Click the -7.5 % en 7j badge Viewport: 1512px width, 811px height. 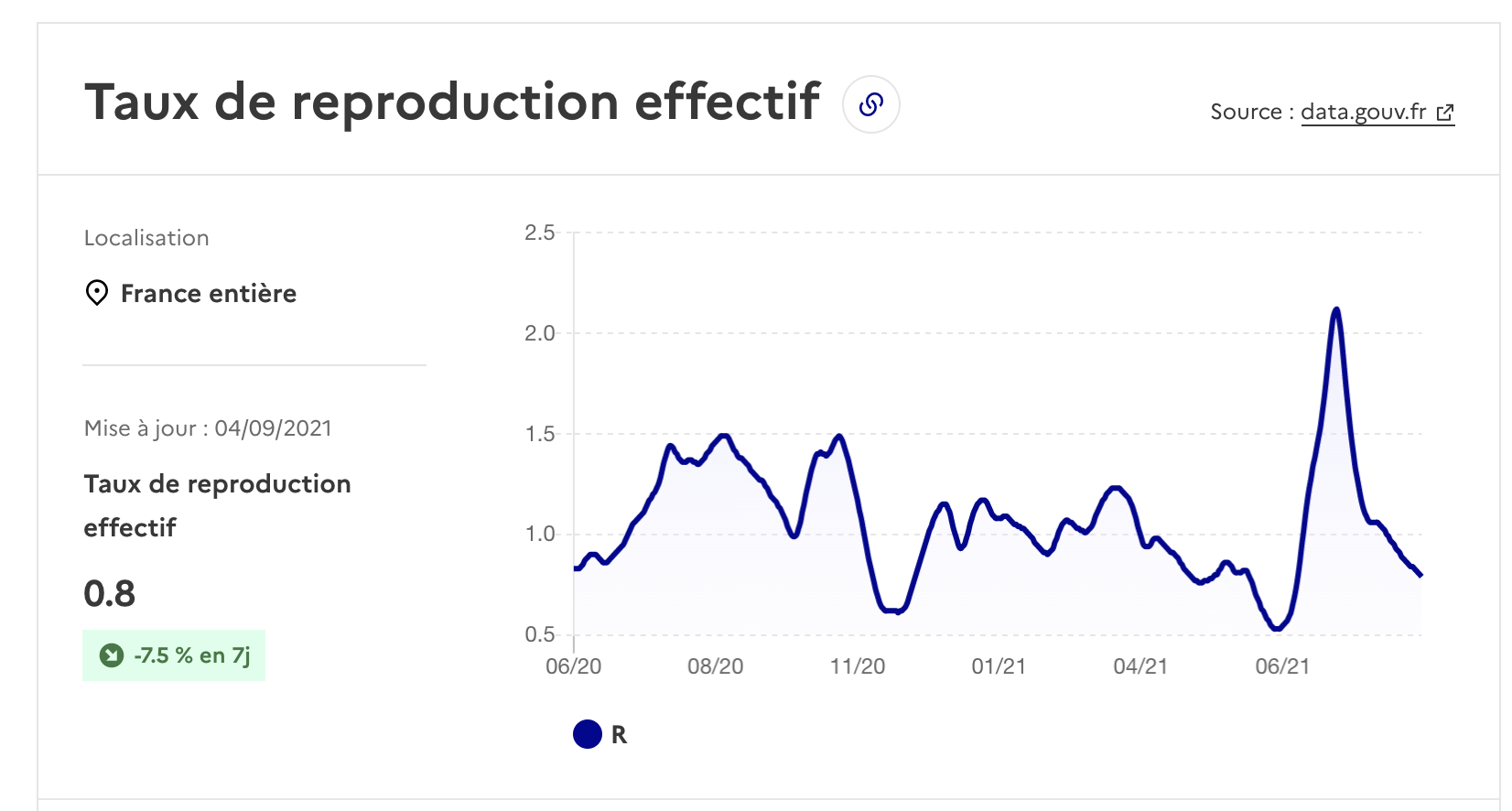(174, 655)
